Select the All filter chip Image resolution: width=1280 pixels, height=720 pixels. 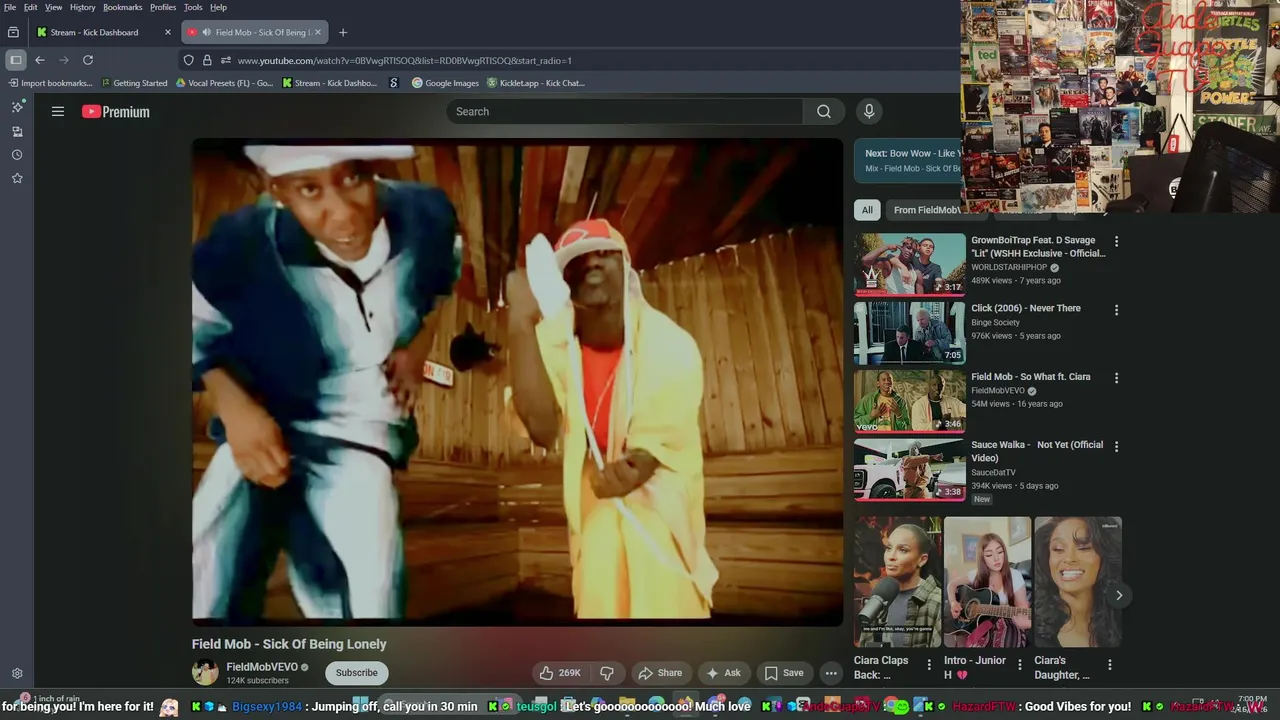point(867,210)
